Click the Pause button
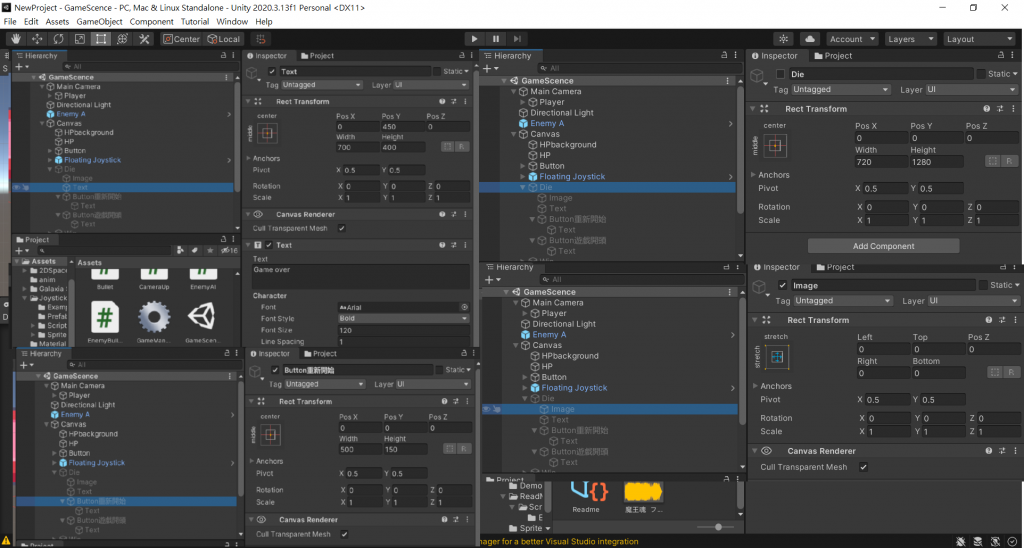The height and width of the screenshot is (548, 1024). point(496,39)
